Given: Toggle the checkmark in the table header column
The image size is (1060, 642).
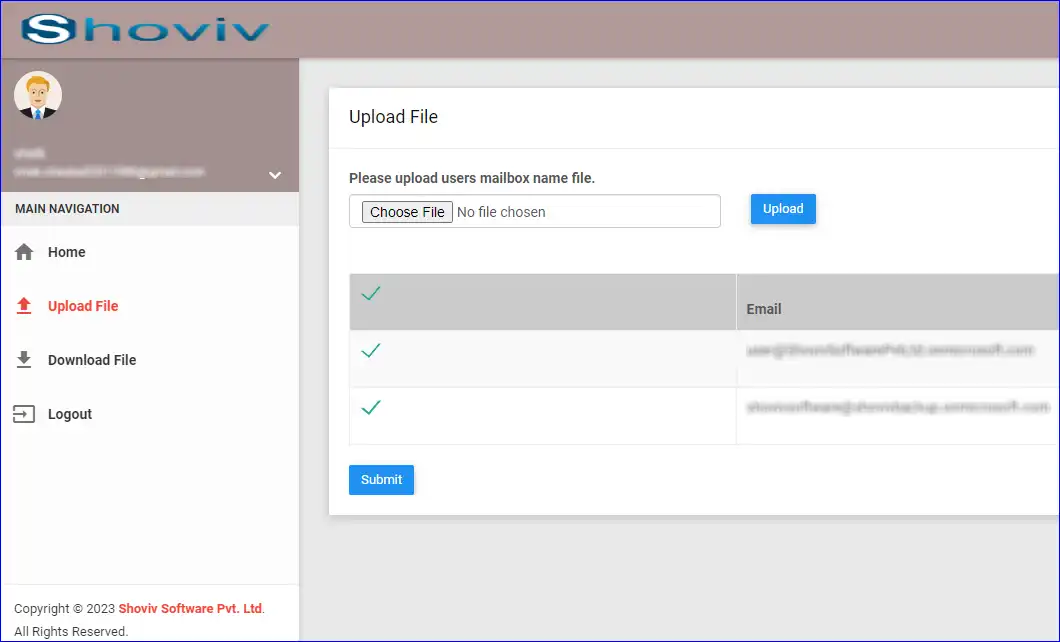Looking at the screenshot, I should [371, 294].
